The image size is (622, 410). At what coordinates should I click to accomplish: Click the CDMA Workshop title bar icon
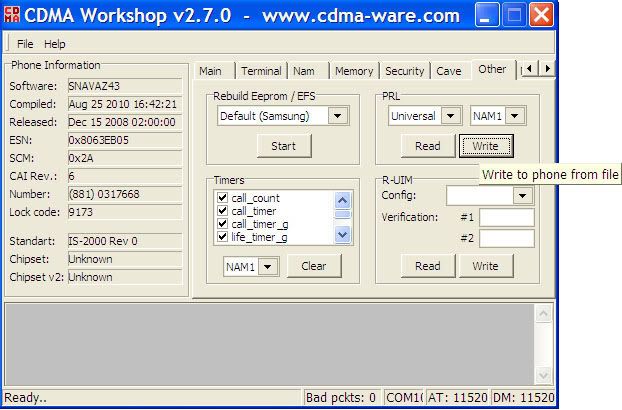pos(12,15)
